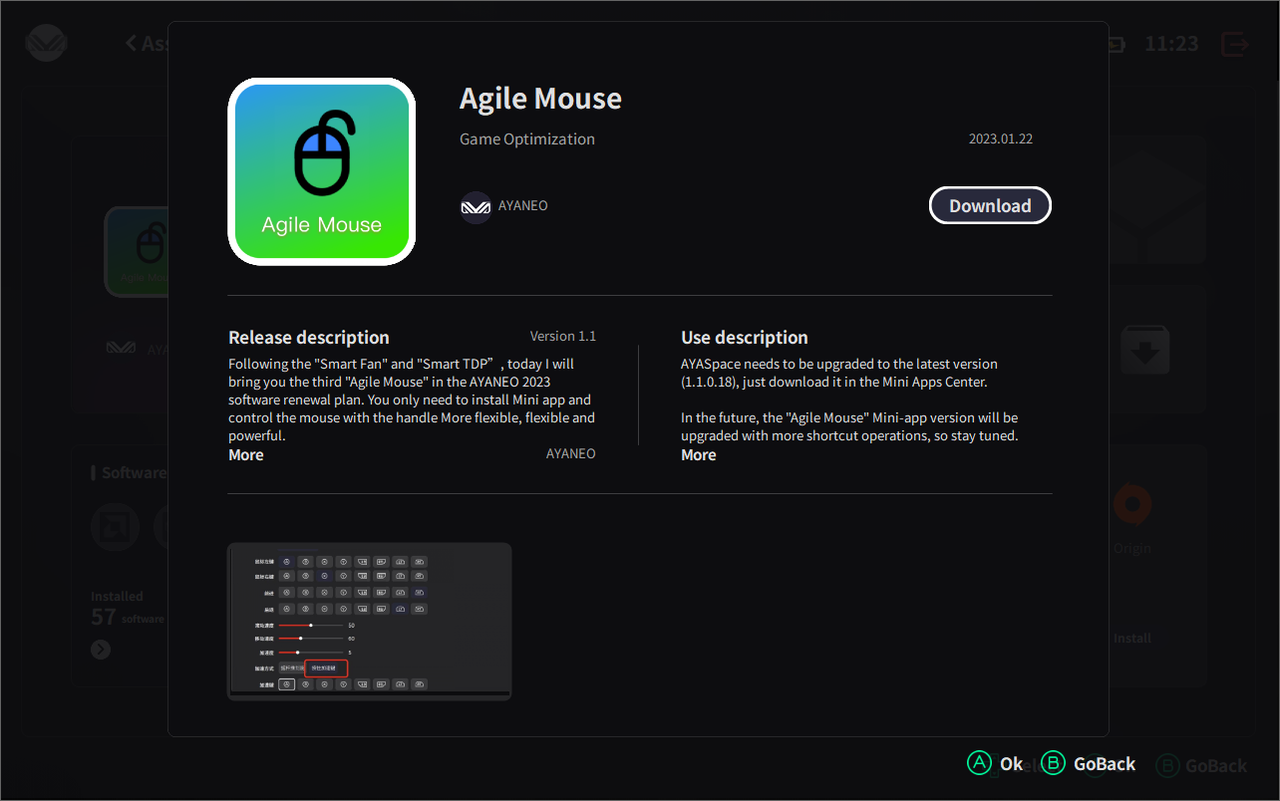Click the 2023.01.22 date text

(x=1001, y=139)
